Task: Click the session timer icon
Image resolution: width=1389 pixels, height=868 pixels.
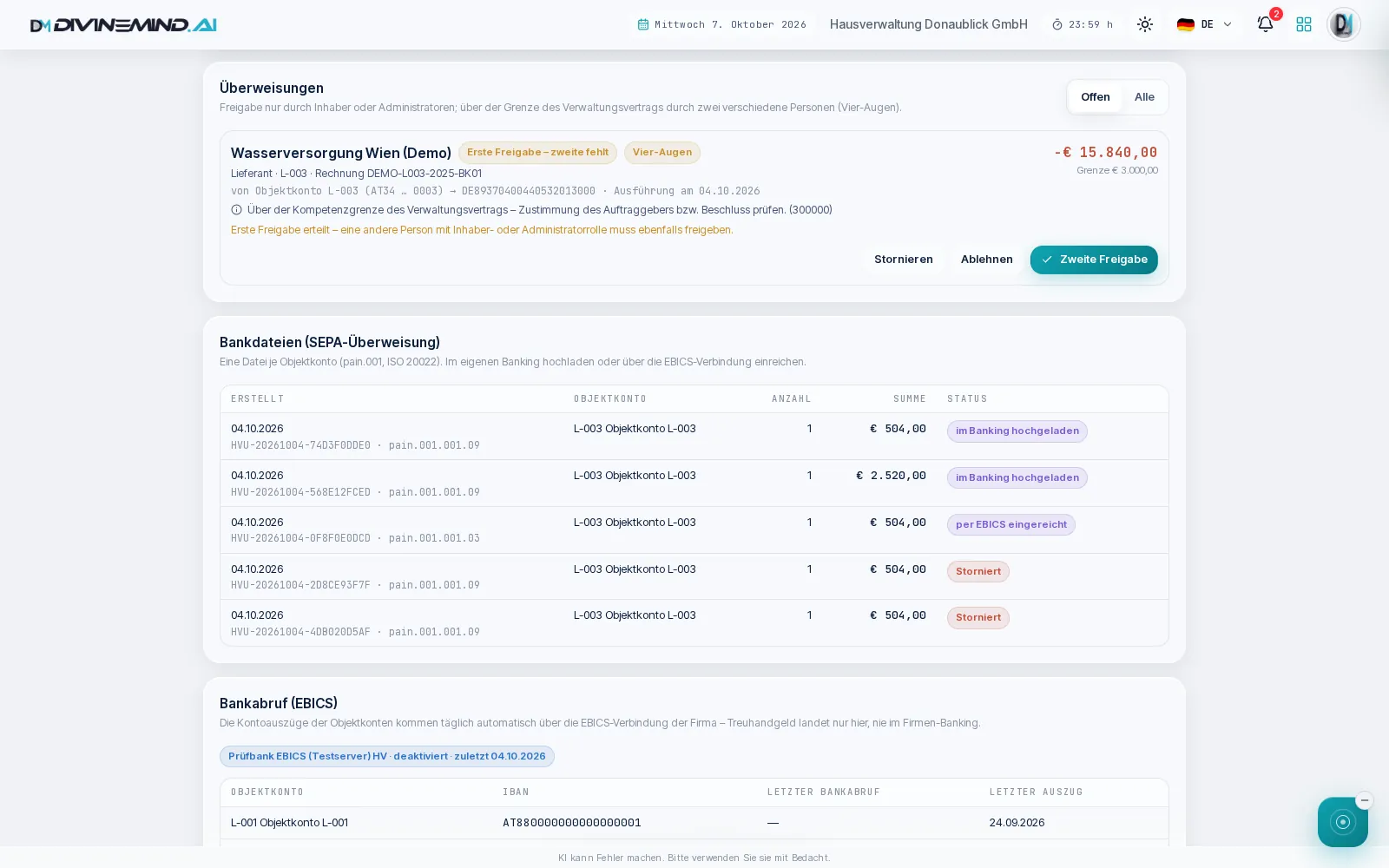Action: click(x=1057, y=24)
